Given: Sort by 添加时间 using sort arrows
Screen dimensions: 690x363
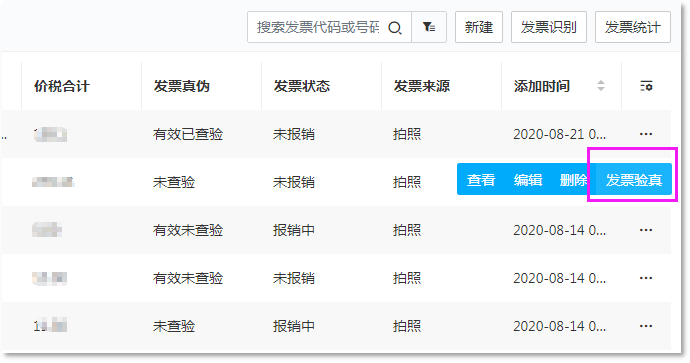Looking at the screenshot, I should click(601, 86).
